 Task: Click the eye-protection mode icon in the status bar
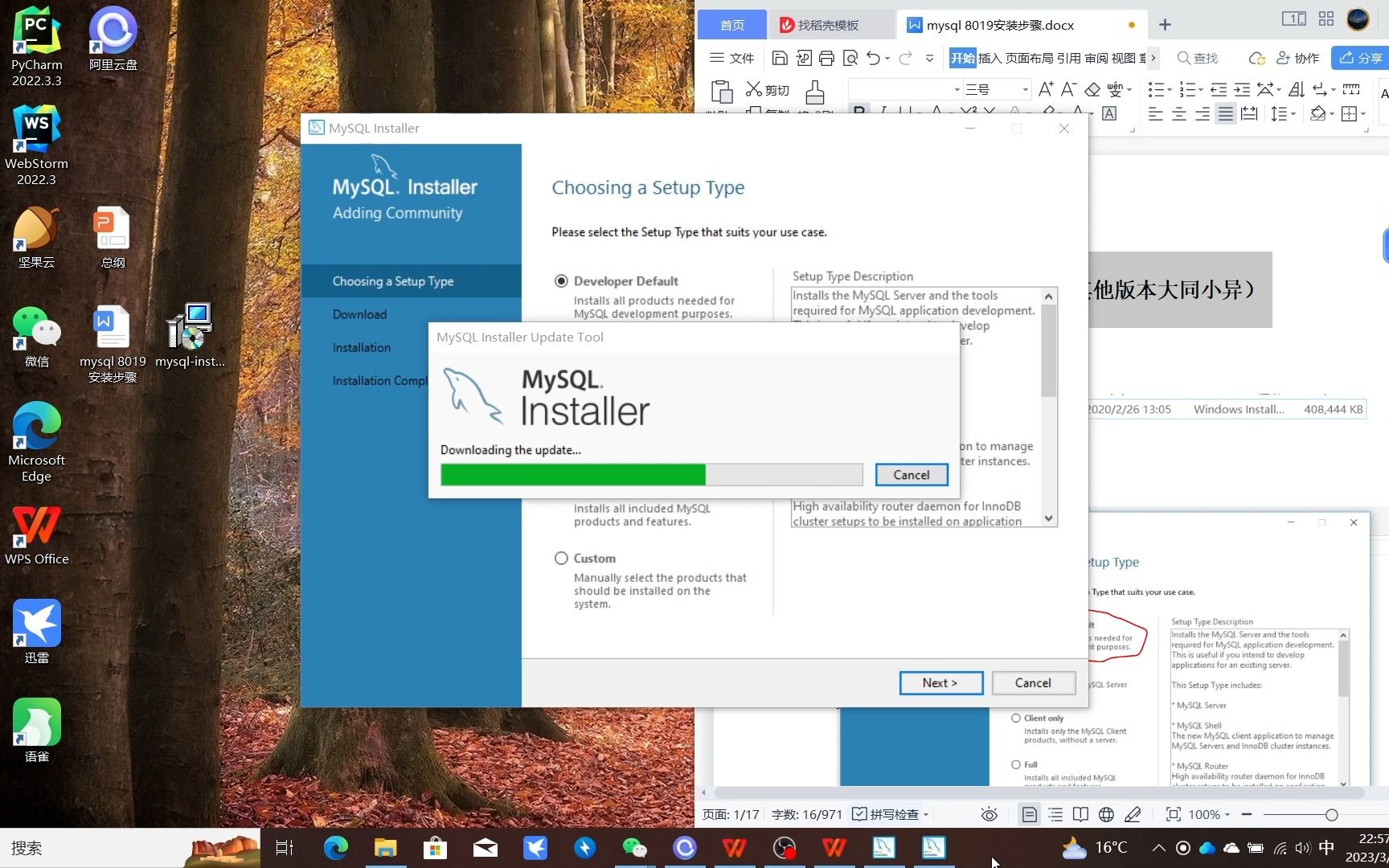tap(990, 815)
